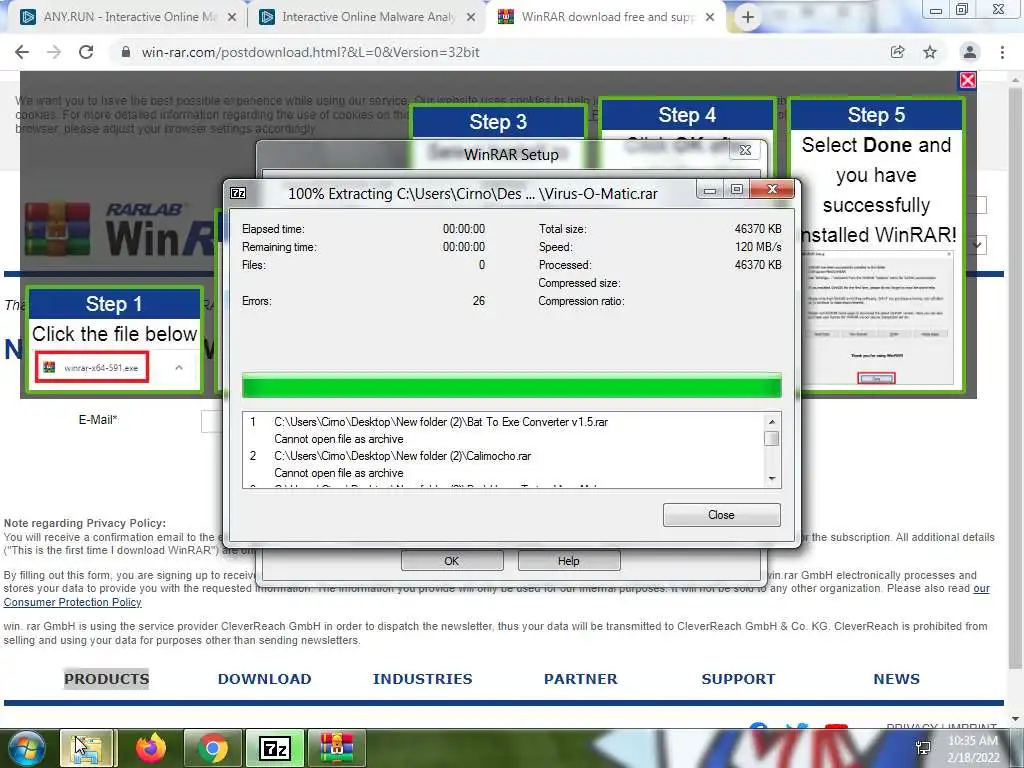Bookmark this page with the star icon
This screenshot has height=768, width=1024.
click(x=930, y=52)
